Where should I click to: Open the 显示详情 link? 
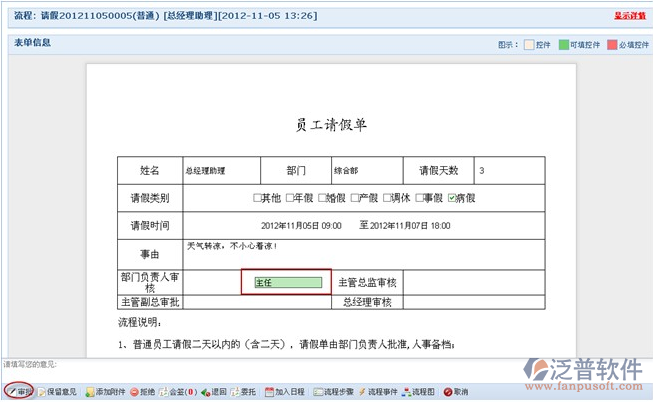(x=630, y=16)
